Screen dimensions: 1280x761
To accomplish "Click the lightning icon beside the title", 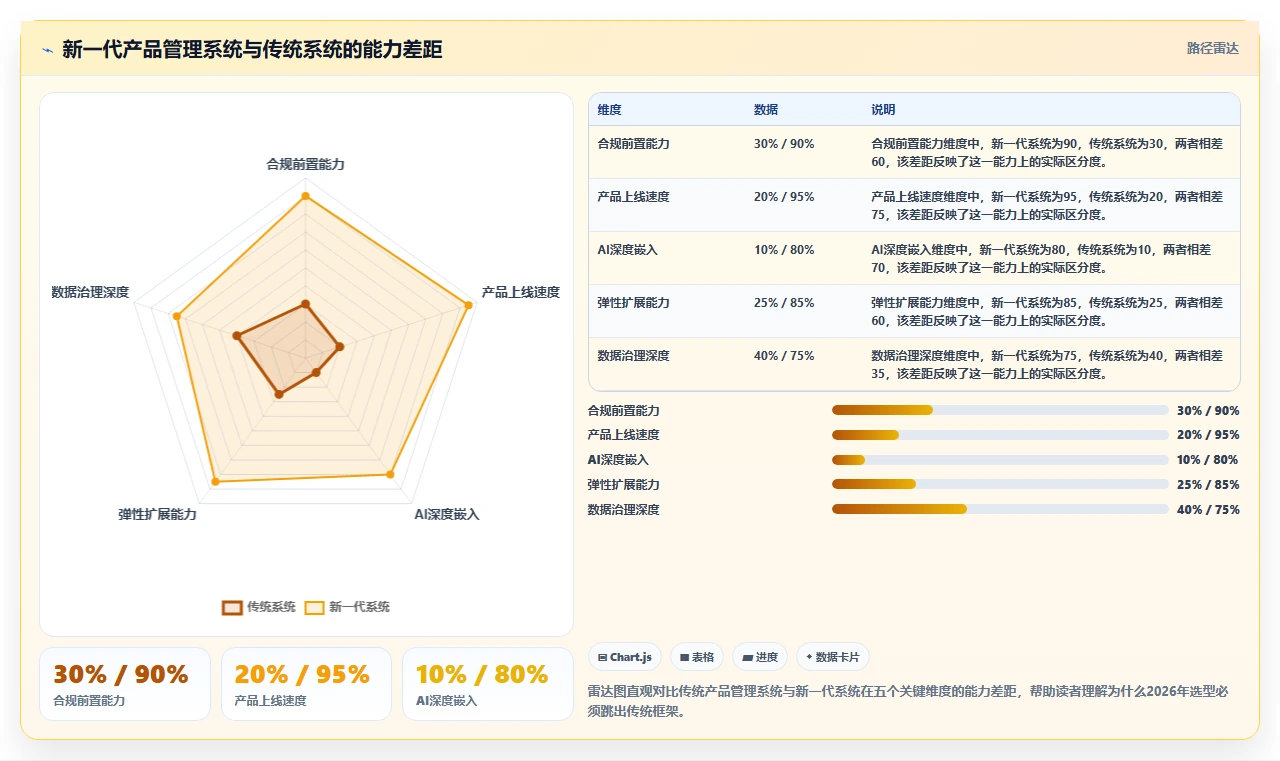I will tap(47, 50).
